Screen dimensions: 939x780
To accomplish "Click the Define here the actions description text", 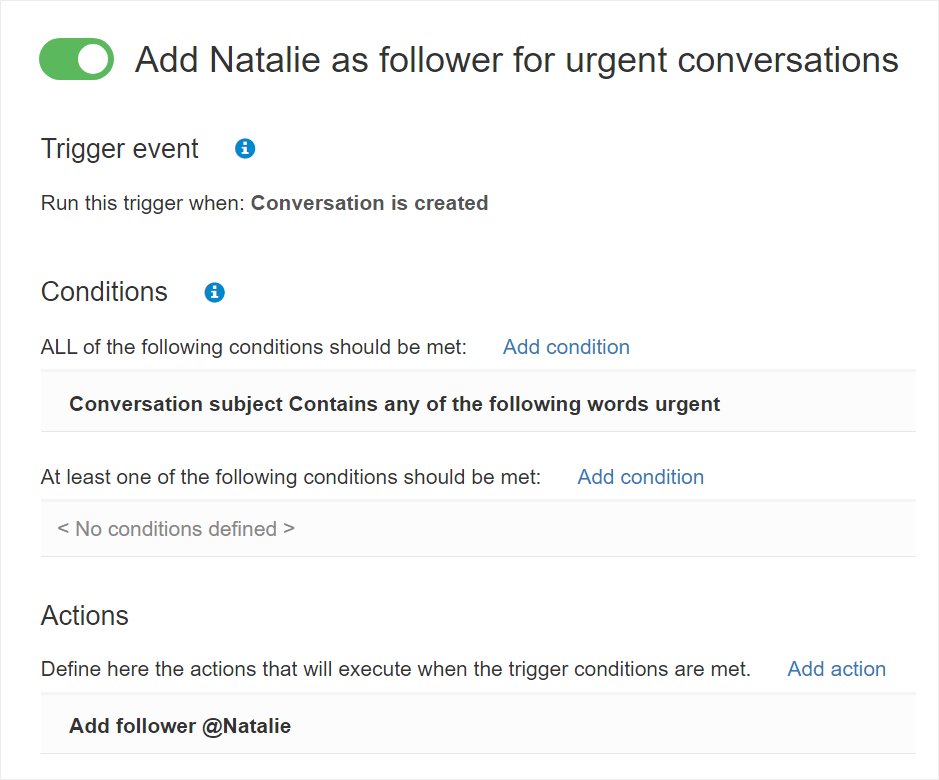I will [395, 669].
